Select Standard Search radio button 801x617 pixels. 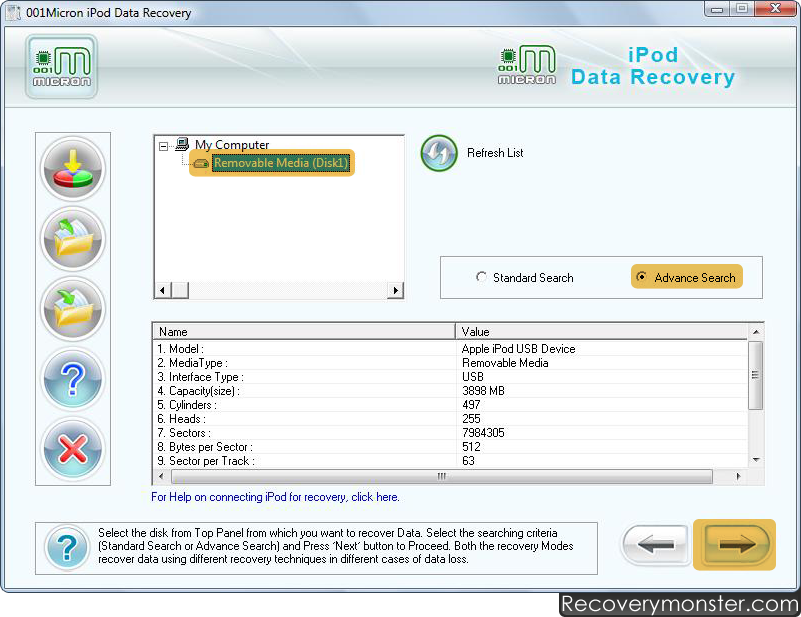(x=481, y=277)
